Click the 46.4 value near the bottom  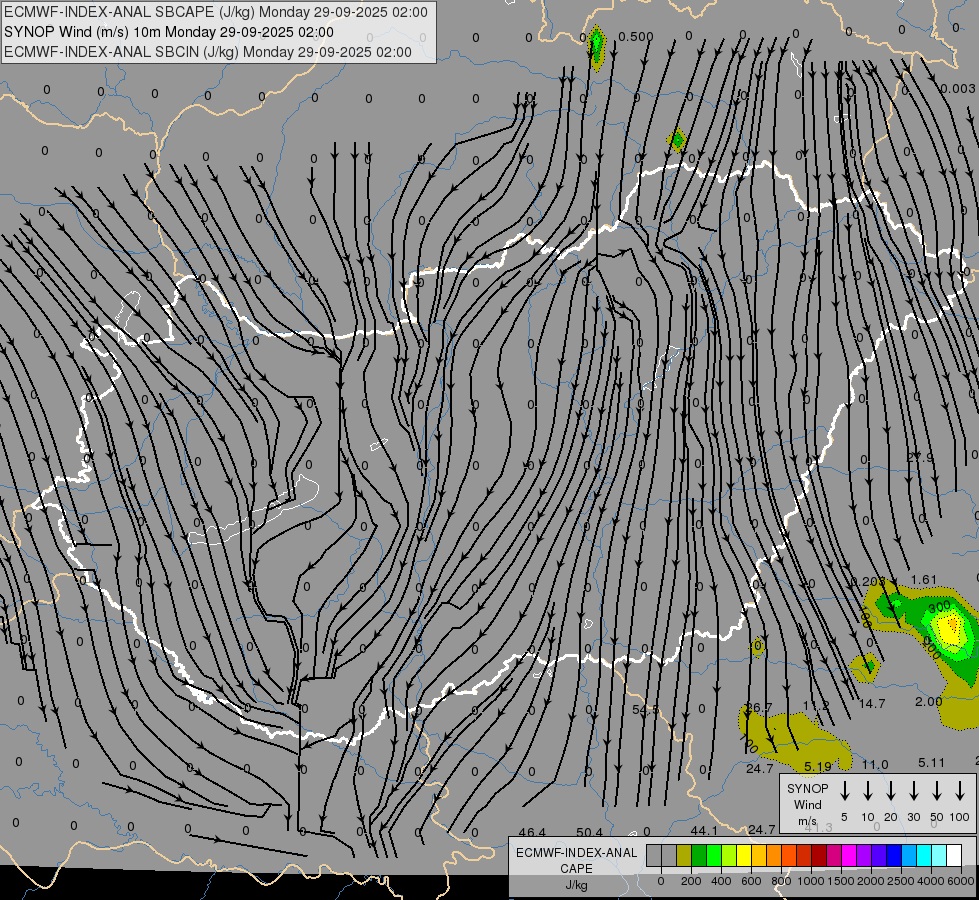point(532,833)
